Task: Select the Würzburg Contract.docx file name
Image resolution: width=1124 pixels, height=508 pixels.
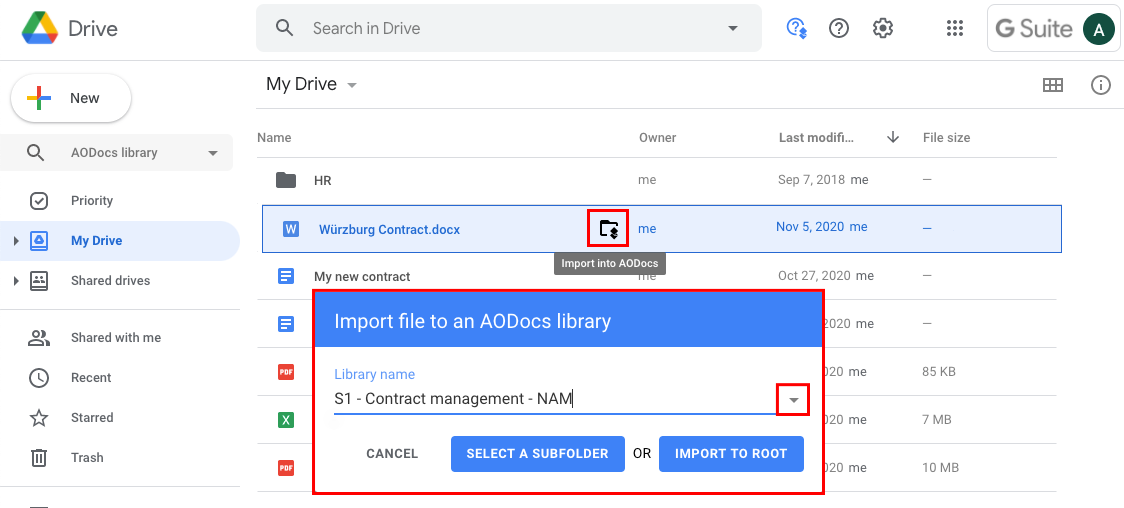Action: click(389, 230)
